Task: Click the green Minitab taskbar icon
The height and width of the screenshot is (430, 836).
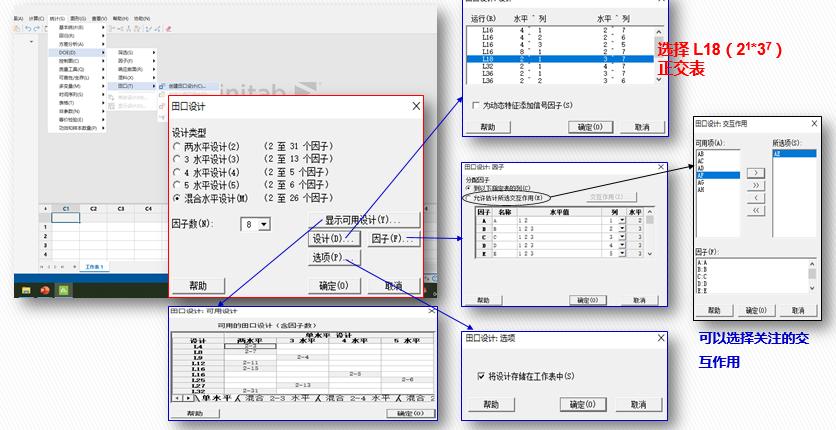Action: pyautogui.click(x=63, y=290)
